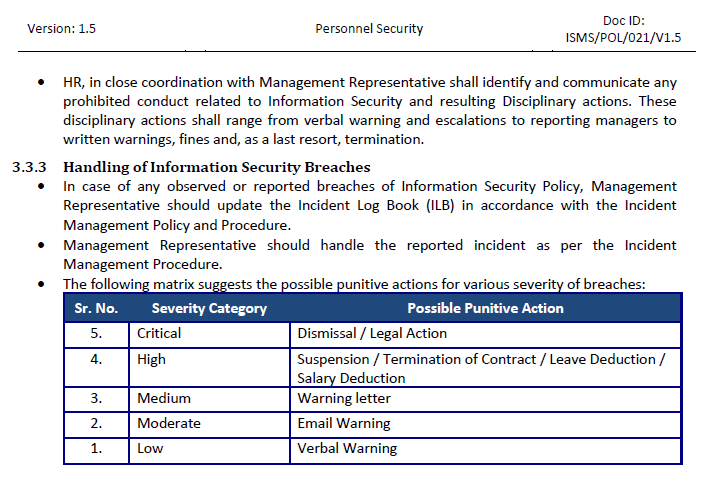The height and width of the screenshot is (488, 711).
Task: Click the Verbal Warning cell
Action: pos(347,448)
